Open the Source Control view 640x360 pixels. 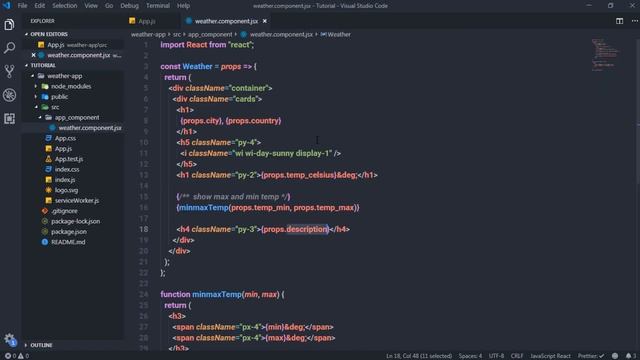click(9, 71)
